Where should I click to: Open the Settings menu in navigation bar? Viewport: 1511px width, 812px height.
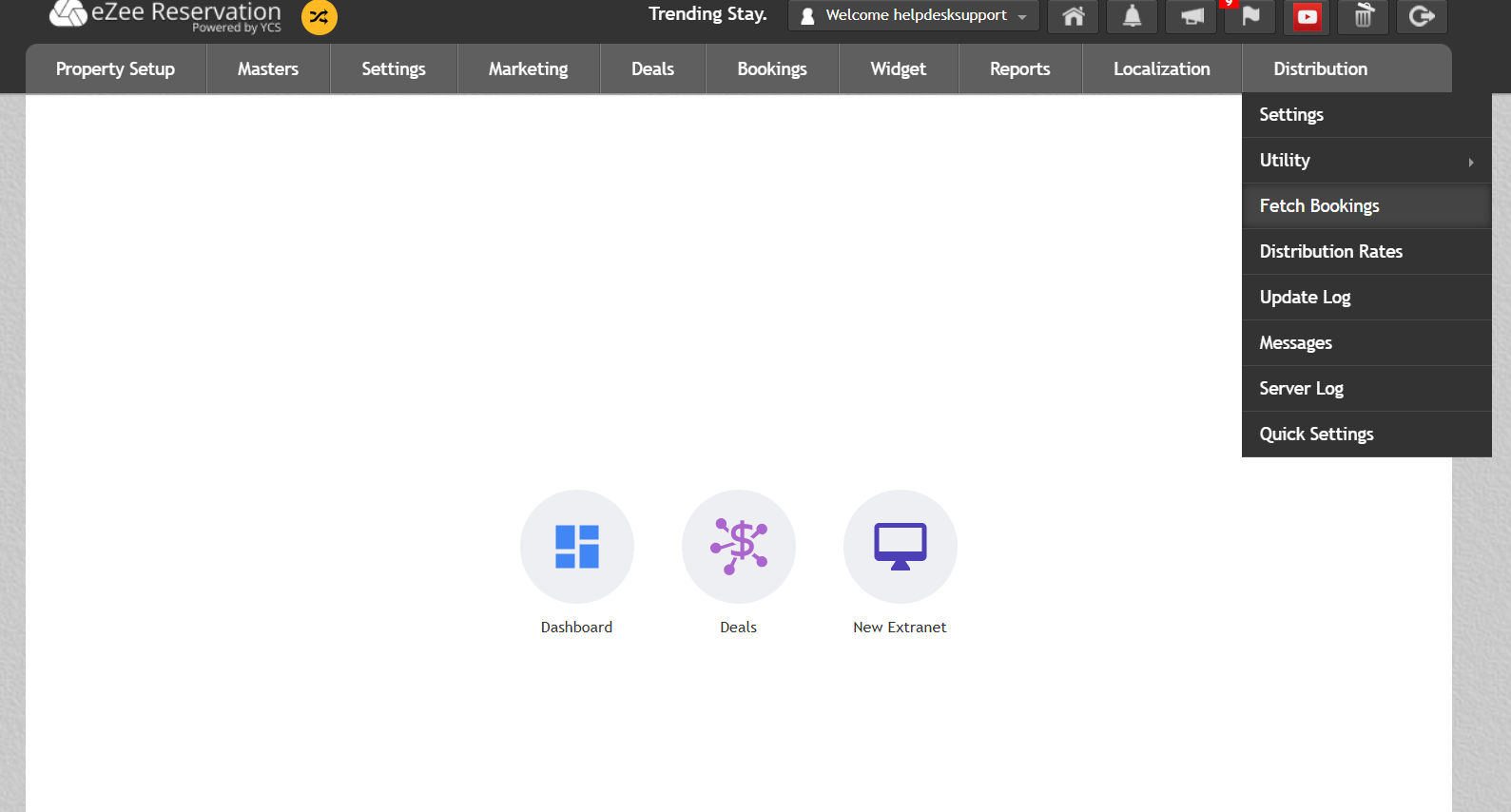pyautogui.click(x=394, y=68)
